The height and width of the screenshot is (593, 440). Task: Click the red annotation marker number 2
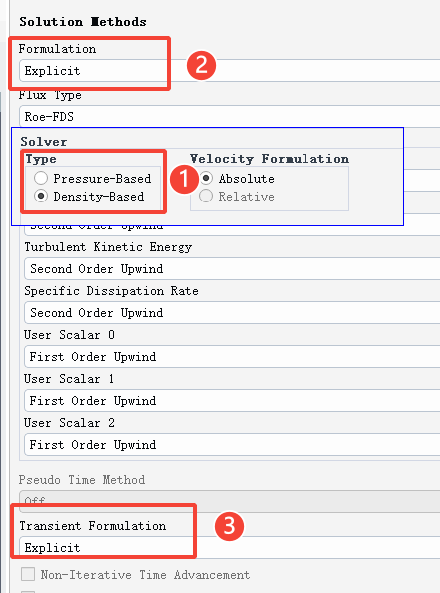pos(201,65)
